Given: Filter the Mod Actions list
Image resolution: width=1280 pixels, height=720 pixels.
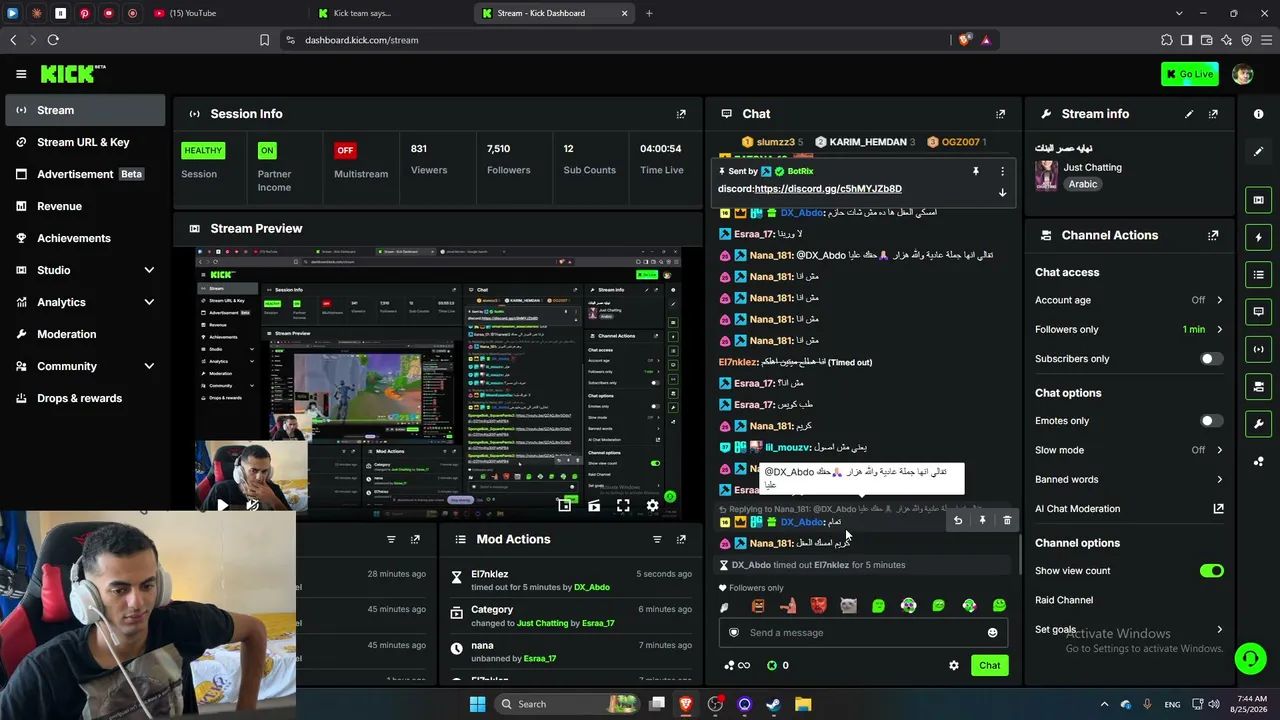Looking at the screenshot, I should [x=657, y=540].
